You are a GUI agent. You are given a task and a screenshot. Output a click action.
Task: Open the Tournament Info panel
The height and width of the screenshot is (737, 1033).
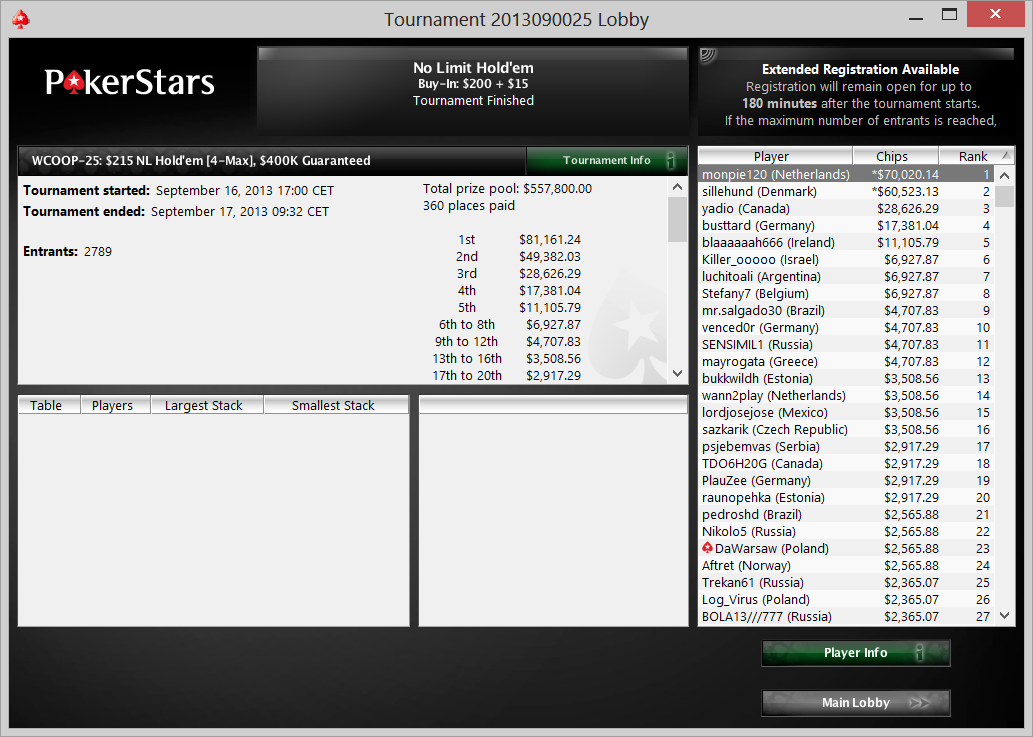[607, 160]
